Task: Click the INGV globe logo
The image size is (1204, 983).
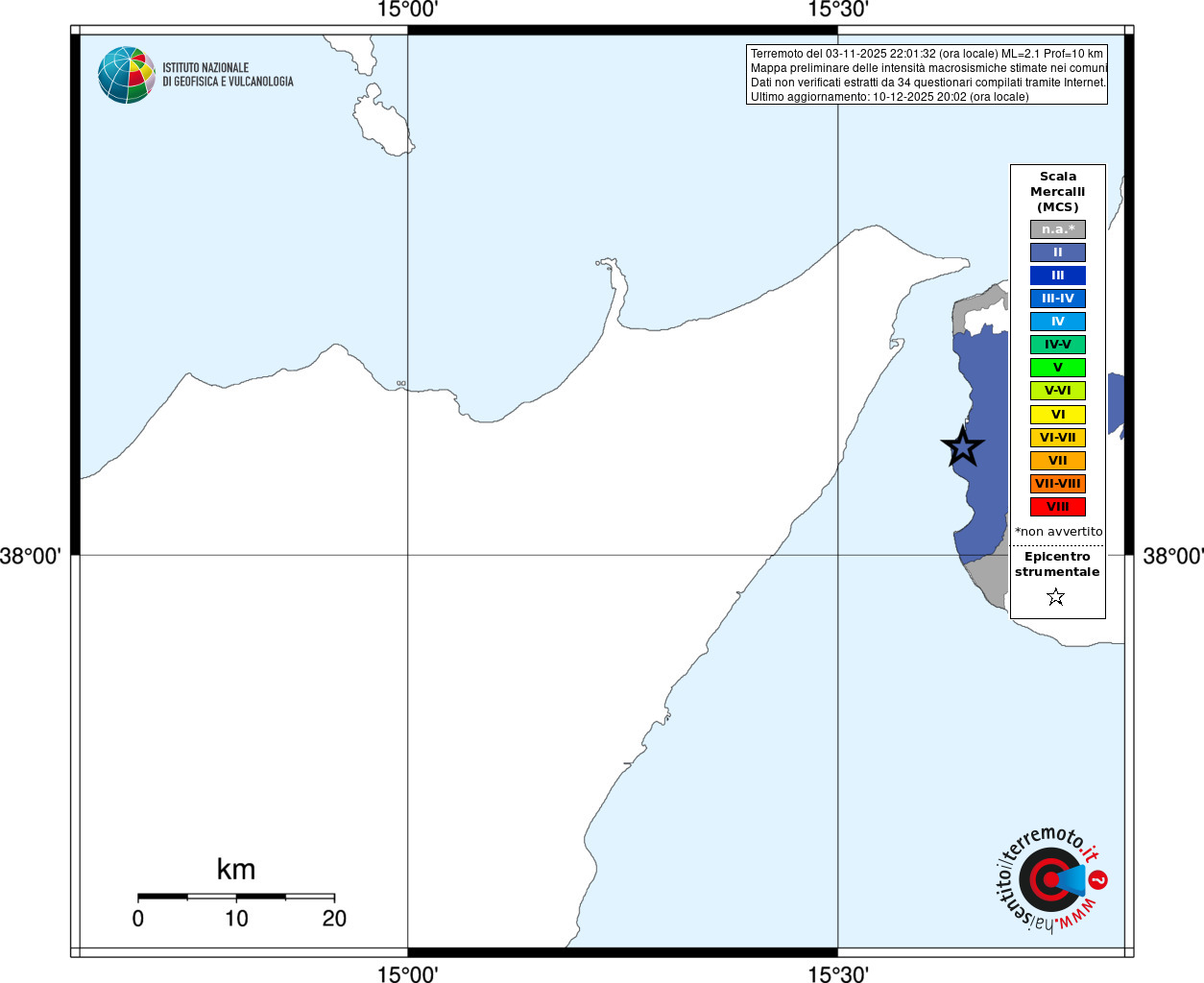Action: tap(127, 75)
